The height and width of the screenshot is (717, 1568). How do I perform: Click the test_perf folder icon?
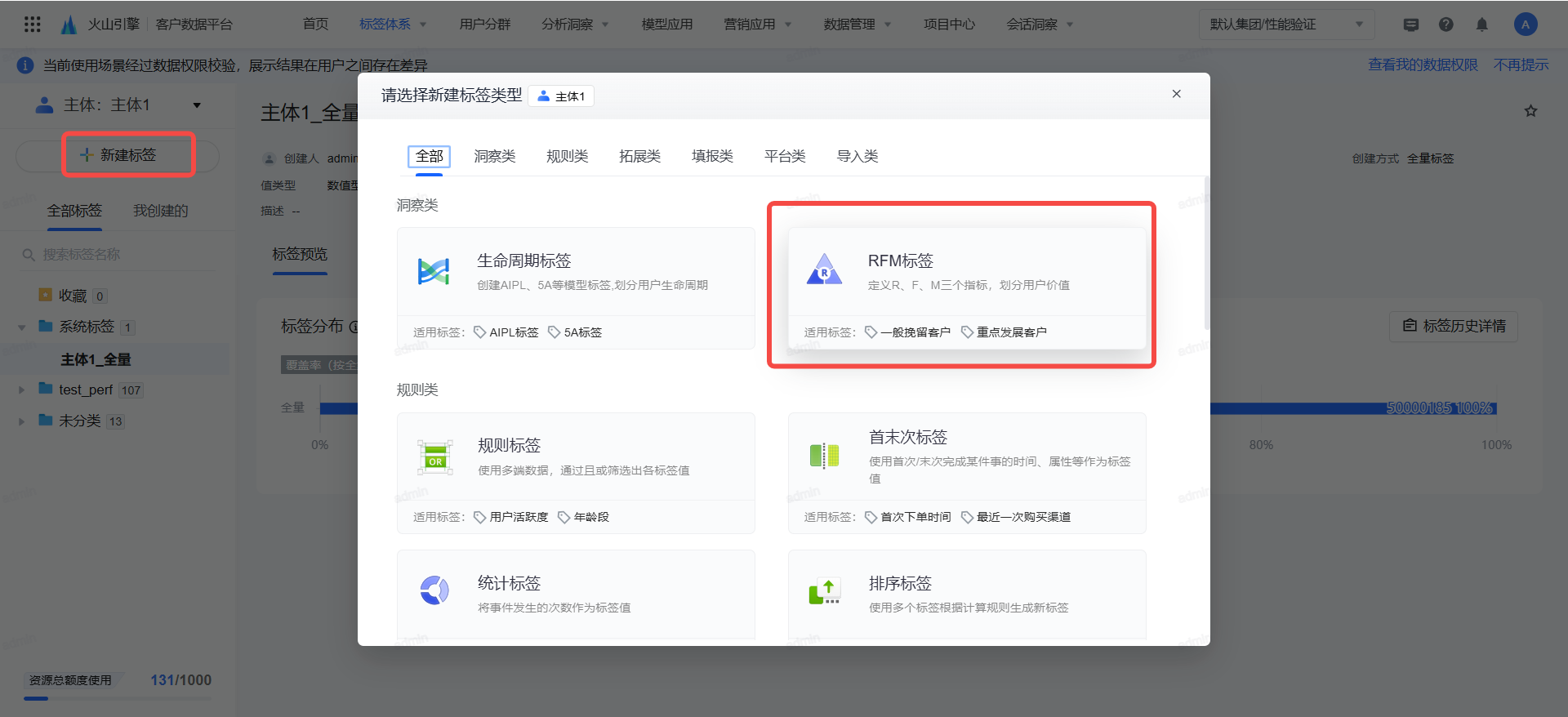pos(46,389)
